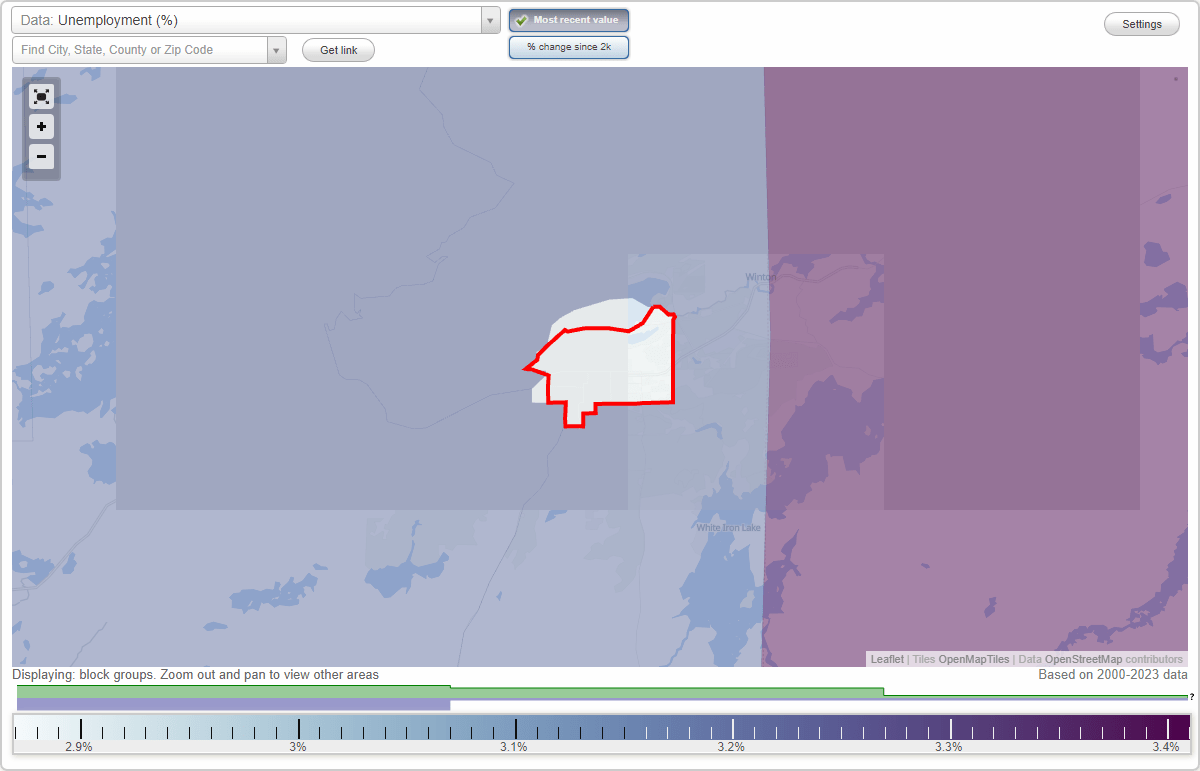Click the Displaying: block groups message
This screenshot has height=771, width=1200.
(196, 675)
